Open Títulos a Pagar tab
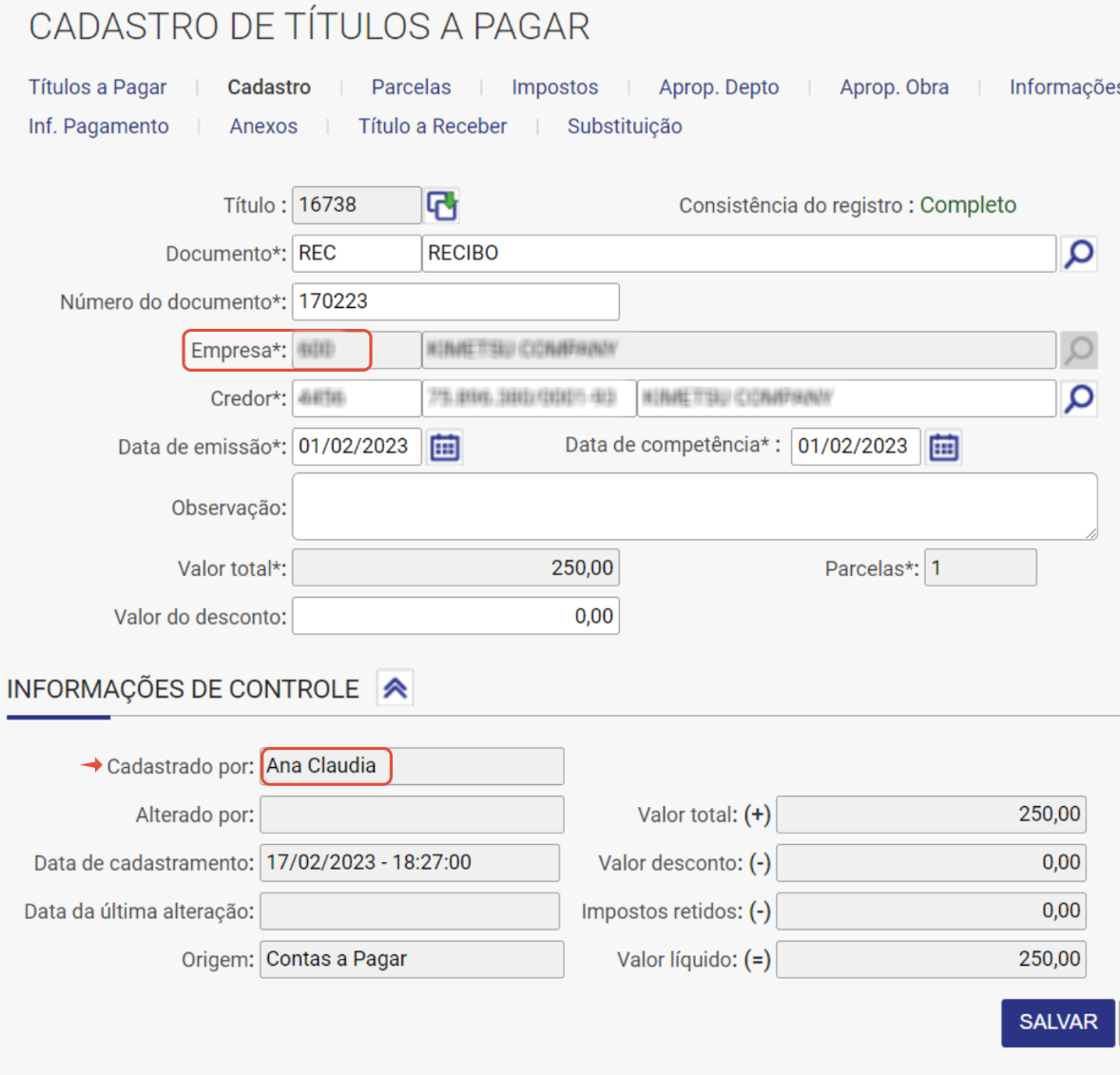This screenshot has height=1075, width=1120. (97, 87)
